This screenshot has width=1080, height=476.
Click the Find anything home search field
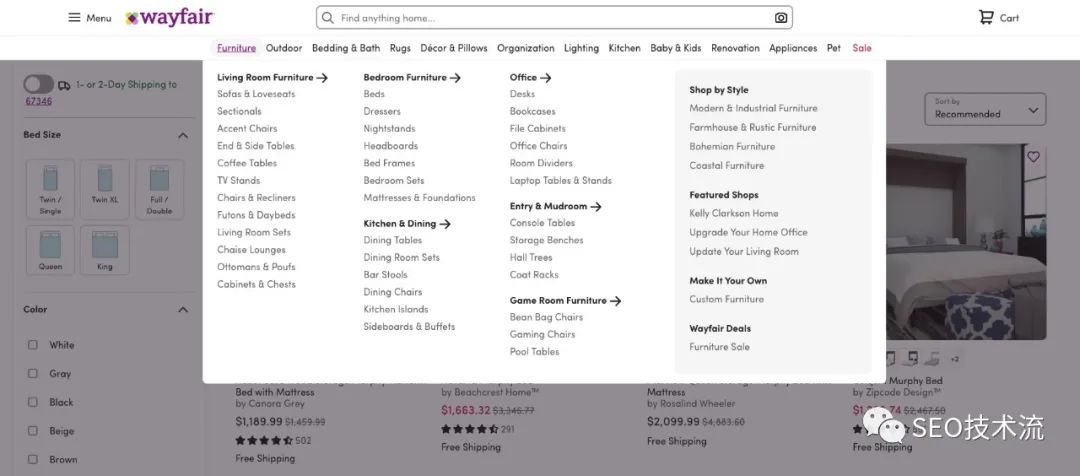[550, 18]
